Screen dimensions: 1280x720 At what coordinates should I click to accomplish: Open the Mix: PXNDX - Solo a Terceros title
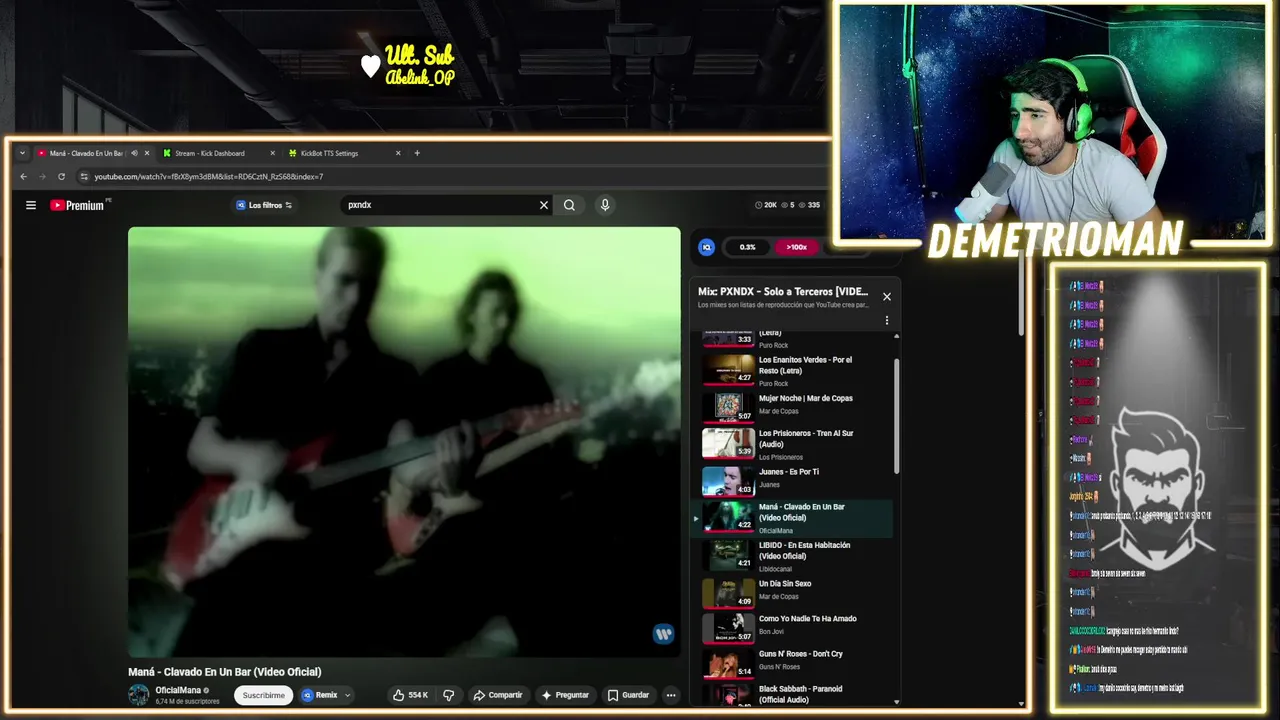click(783, 292)
